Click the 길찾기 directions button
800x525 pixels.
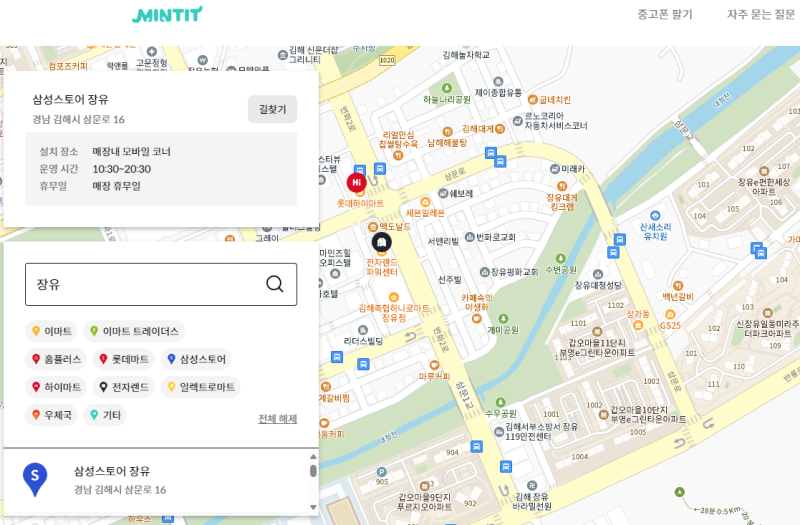[272, 109]
